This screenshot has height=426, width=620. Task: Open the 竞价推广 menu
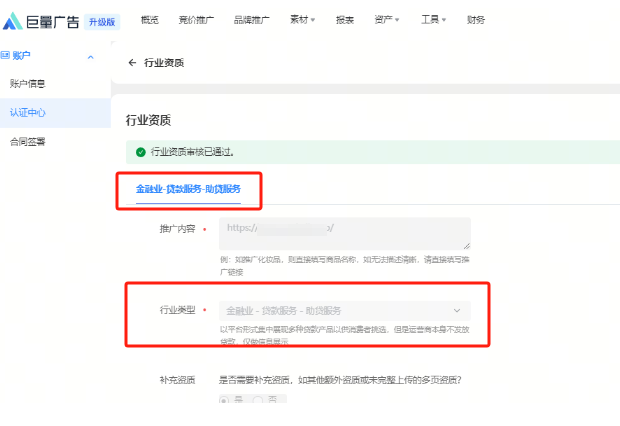pyautogui.click(x=196, y=20)
